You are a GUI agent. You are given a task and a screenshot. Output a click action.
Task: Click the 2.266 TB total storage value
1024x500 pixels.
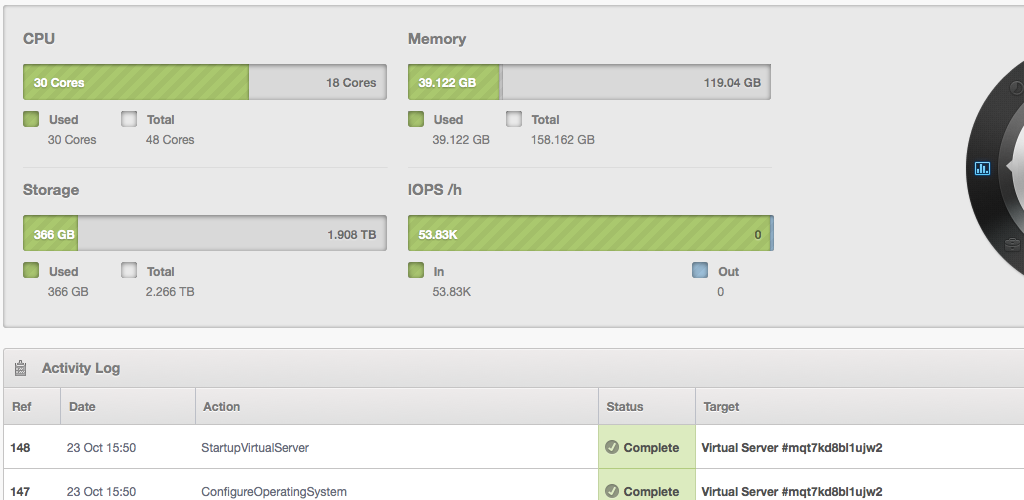[x=170, y=292]
